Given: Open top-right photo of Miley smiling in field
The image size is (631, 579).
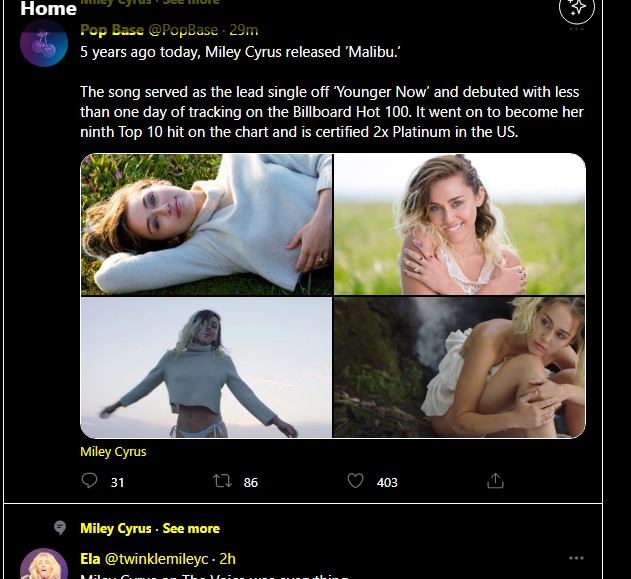Looking at the screenshot, I should coord(459,225).
